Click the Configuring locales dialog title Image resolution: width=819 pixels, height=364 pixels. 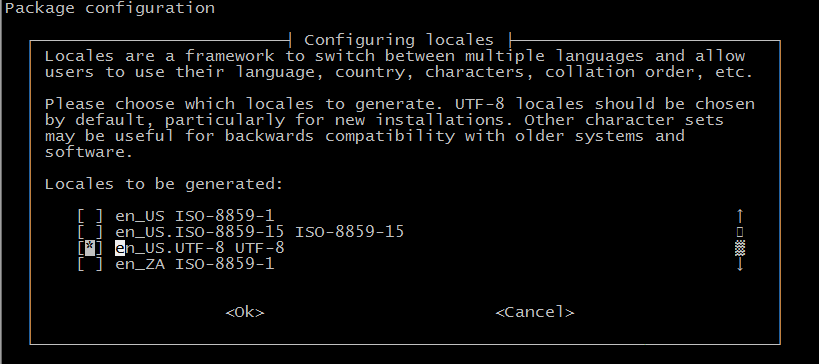point(399,40)
